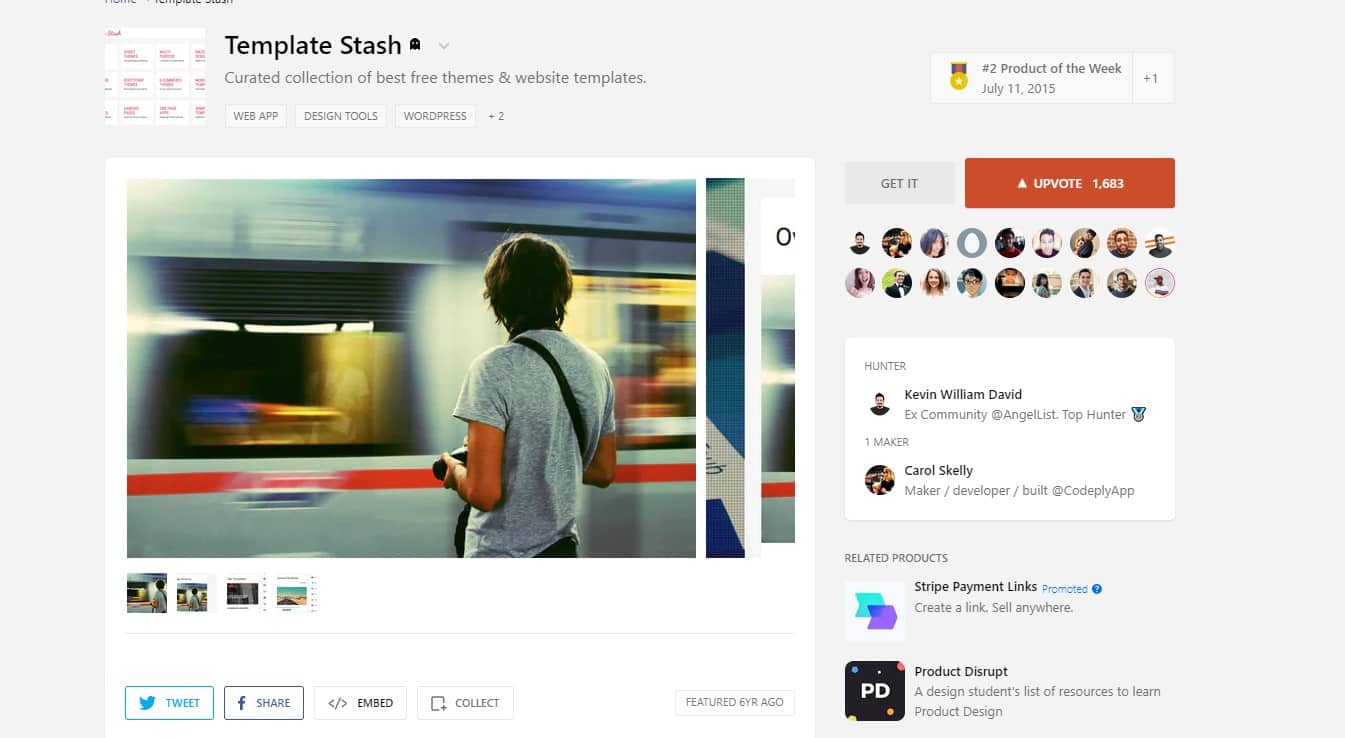This screenshot has height=738, width=1345.
Task: Open the Stripe Payment Links logo
Action: (x=875, y=611)
